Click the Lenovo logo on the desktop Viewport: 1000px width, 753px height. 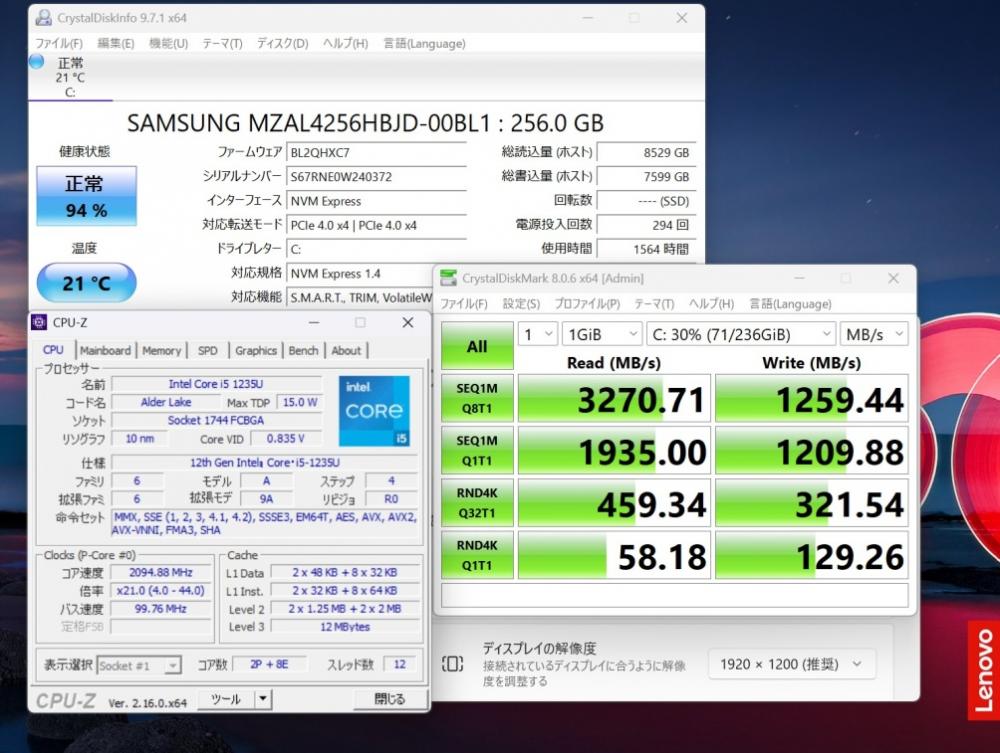pos(983,670)
